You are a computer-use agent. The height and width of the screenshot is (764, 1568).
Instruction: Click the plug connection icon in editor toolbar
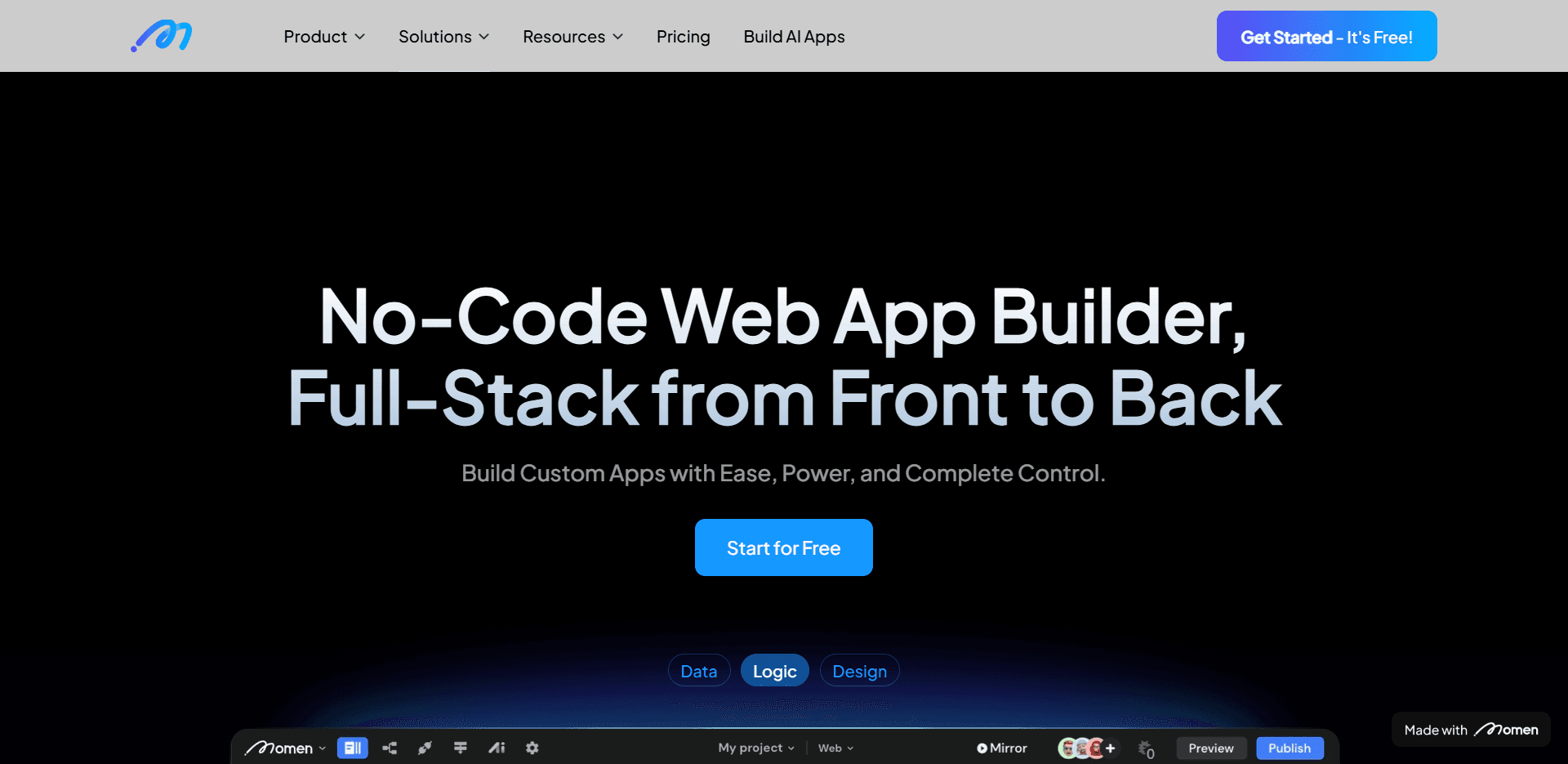tap(425, 748)
